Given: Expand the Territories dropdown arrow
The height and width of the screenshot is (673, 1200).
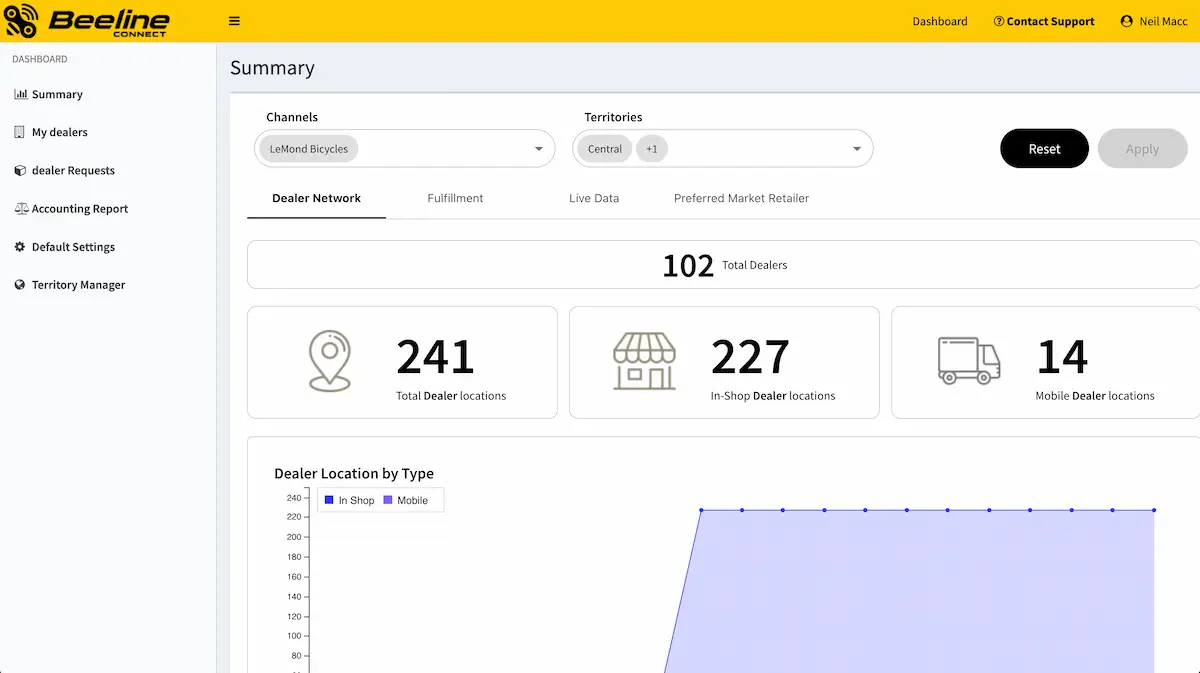Looking at the screenshot, I should [x=857, y=149].
